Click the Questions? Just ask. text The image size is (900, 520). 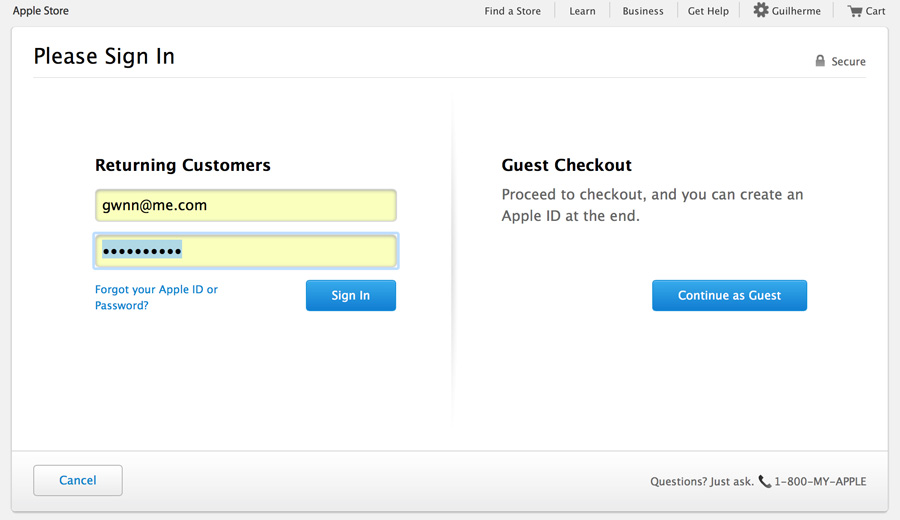click(702, 482)
